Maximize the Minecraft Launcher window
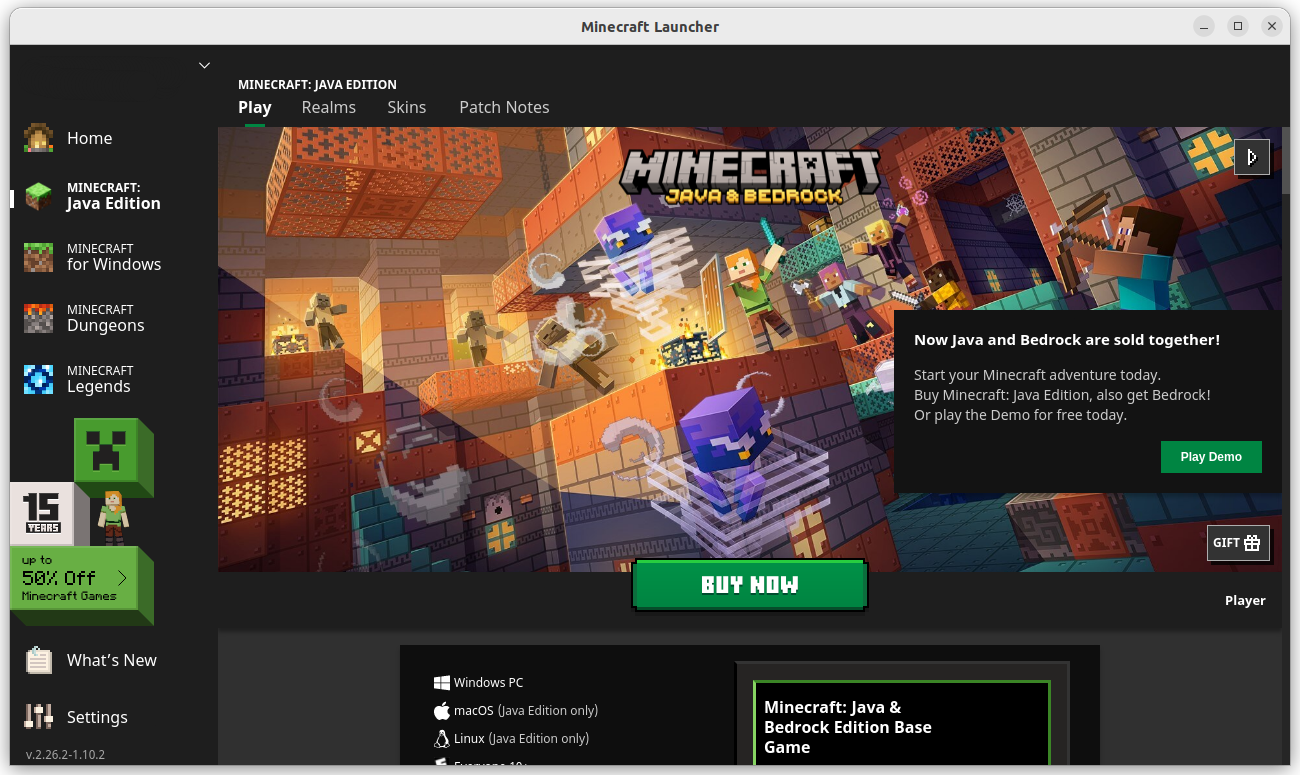The width and height of the screenshot is (1300, 775). click(1238, 26)
